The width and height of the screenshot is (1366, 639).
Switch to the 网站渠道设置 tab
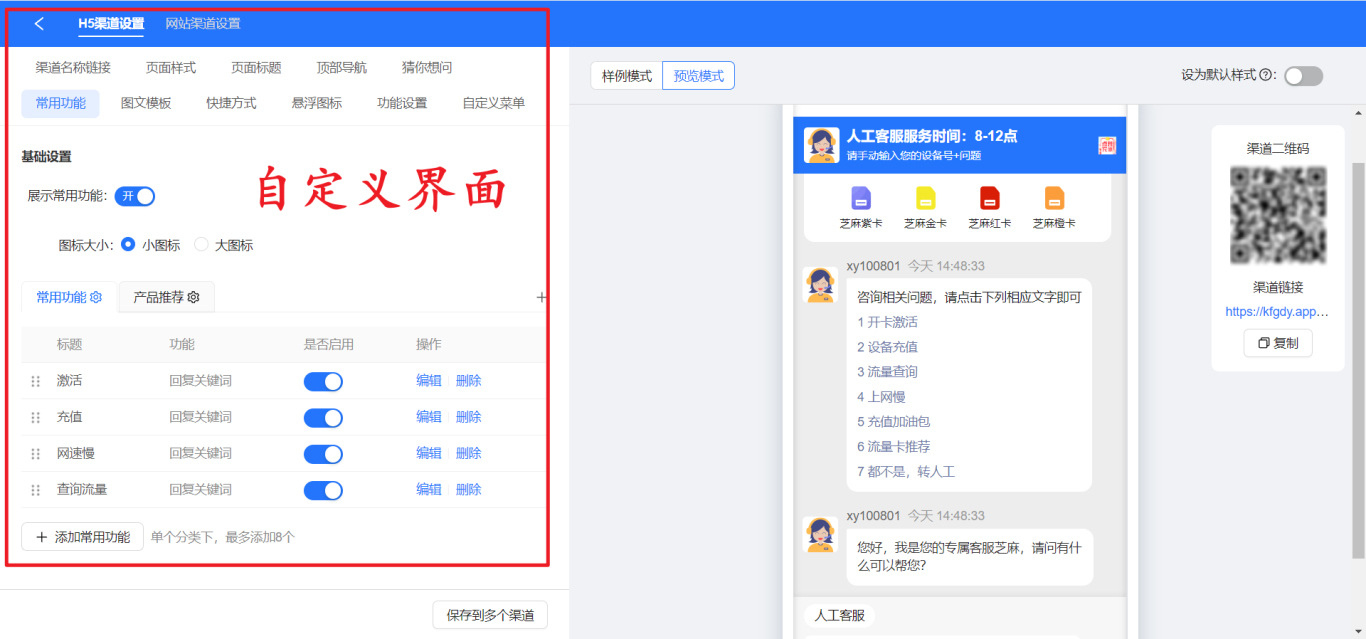coord(204,23)
